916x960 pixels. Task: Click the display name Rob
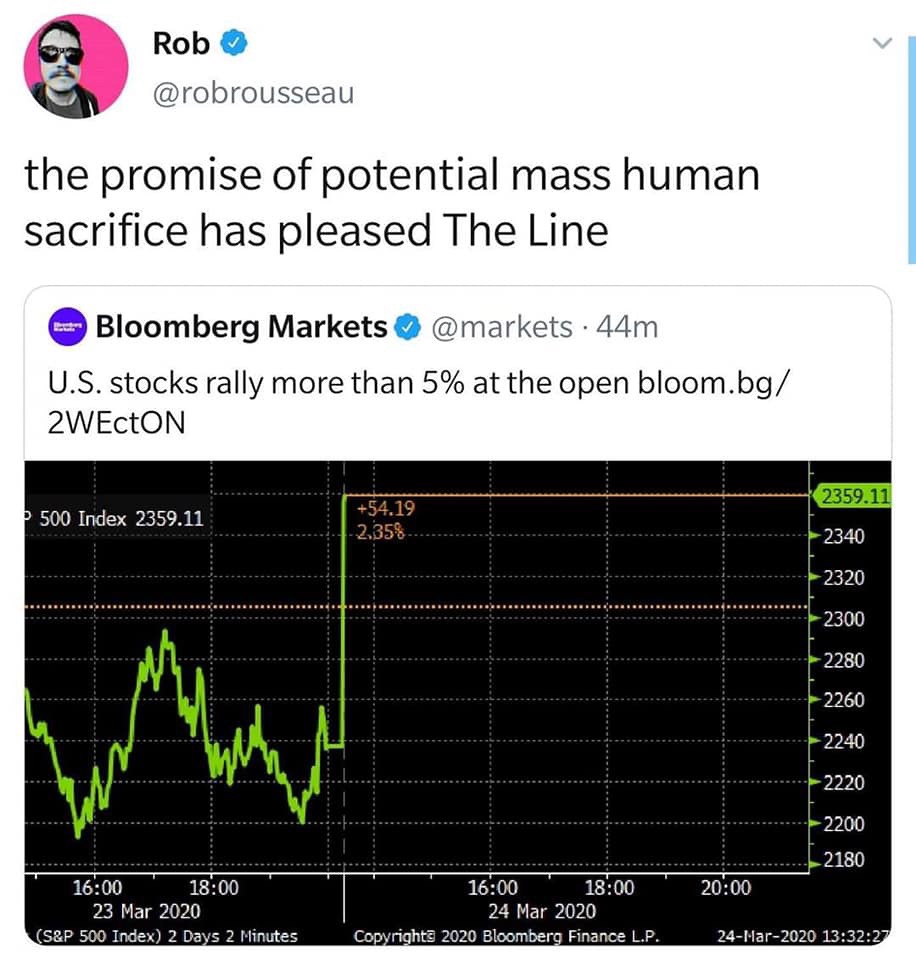[x=181, y=44]
